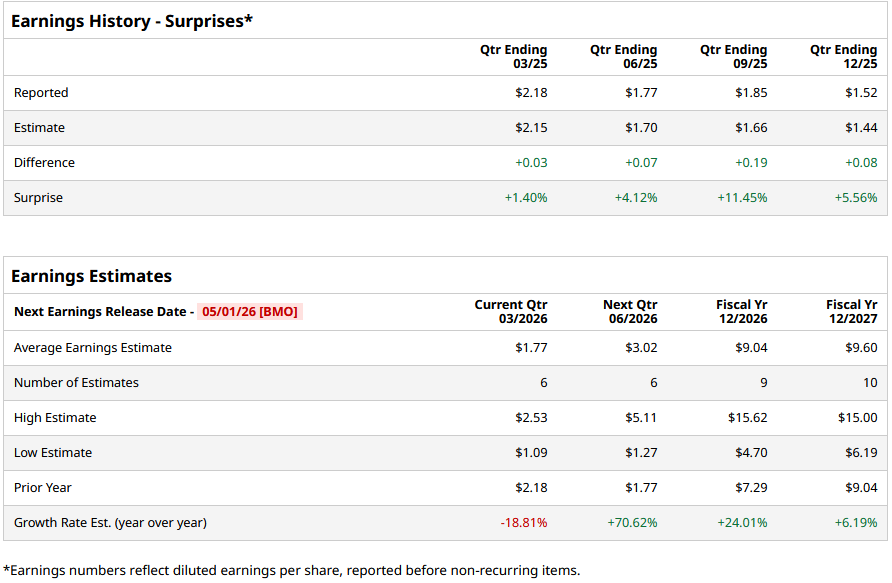Viewport: 892px width, 583px height.
Task: Click the Number of Estimates row label
Action: pos(76,383)
